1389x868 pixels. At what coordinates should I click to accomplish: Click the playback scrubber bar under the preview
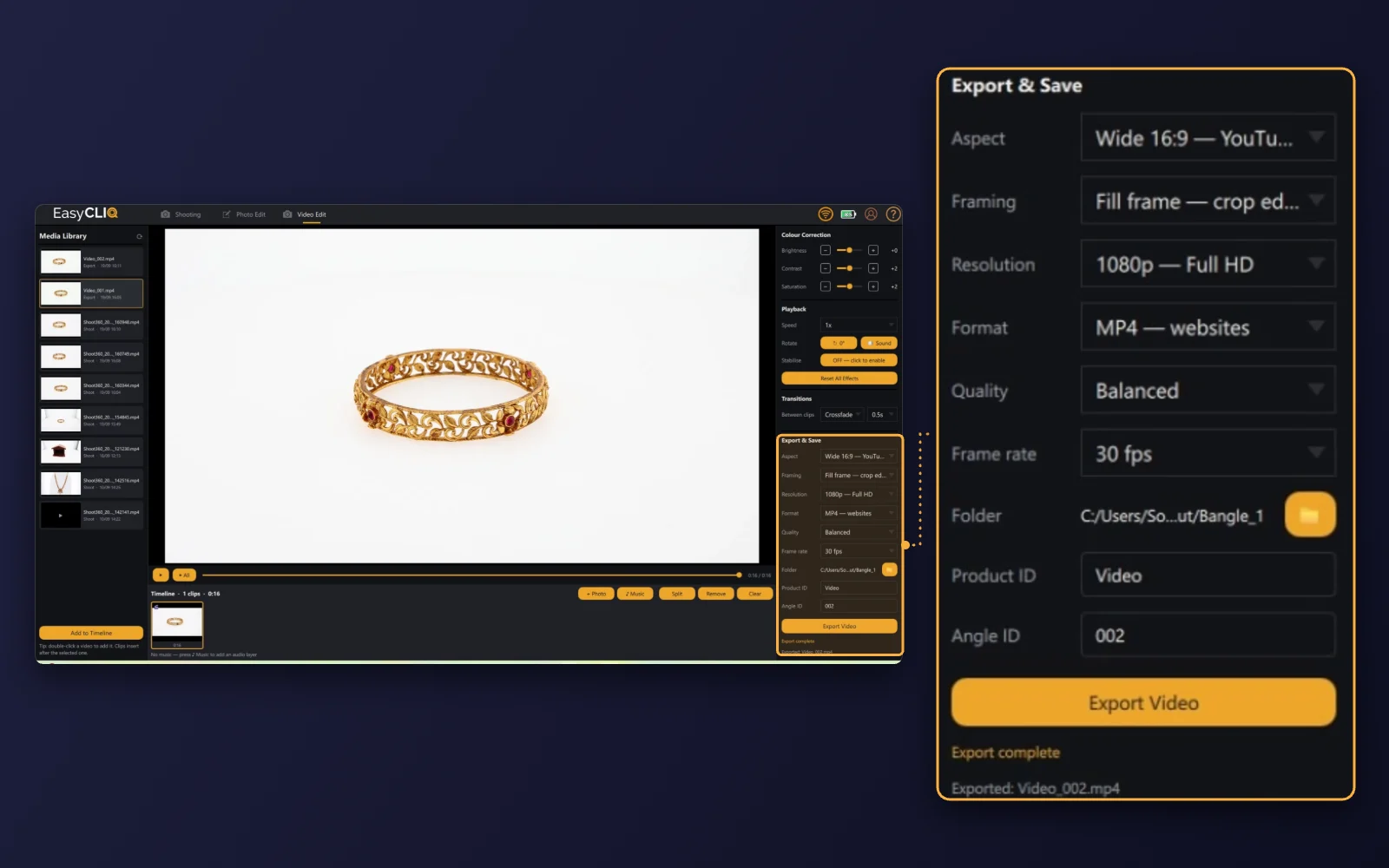coord(471,575)
